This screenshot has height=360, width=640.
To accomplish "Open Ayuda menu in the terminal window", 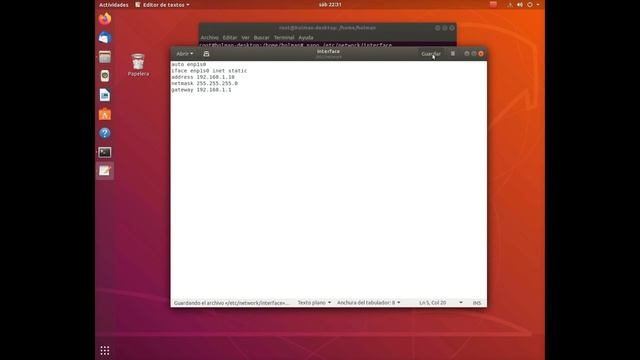I will tap(306, 38).
